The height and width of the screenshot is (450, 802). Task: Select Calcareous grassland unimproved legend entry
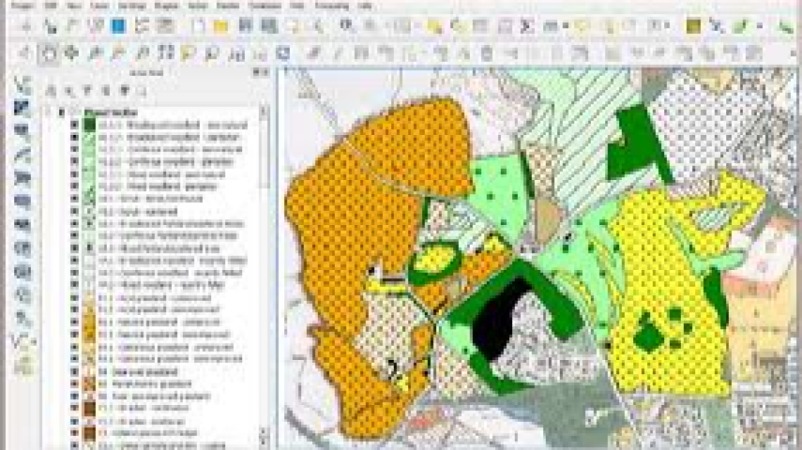click(166, 347)
